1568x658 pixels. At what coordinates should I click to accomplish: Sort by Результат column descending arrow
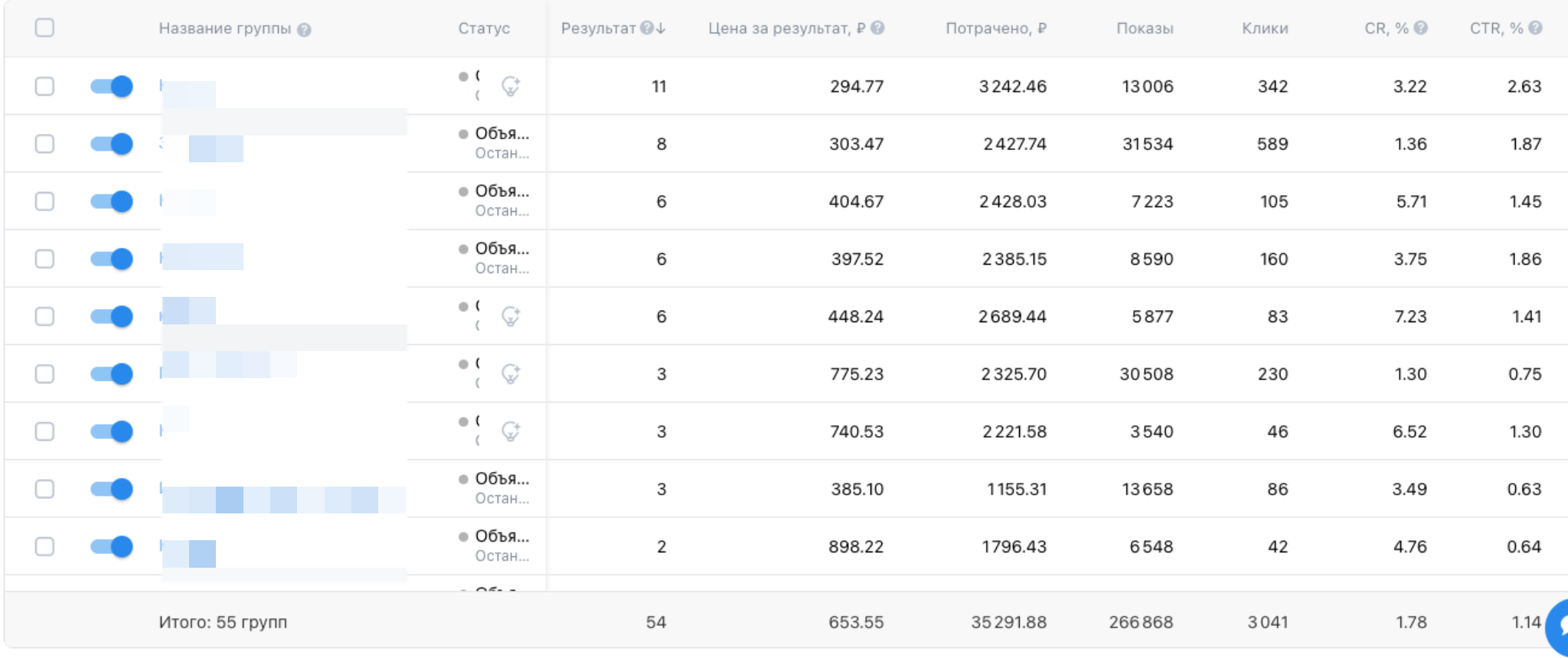661,28
